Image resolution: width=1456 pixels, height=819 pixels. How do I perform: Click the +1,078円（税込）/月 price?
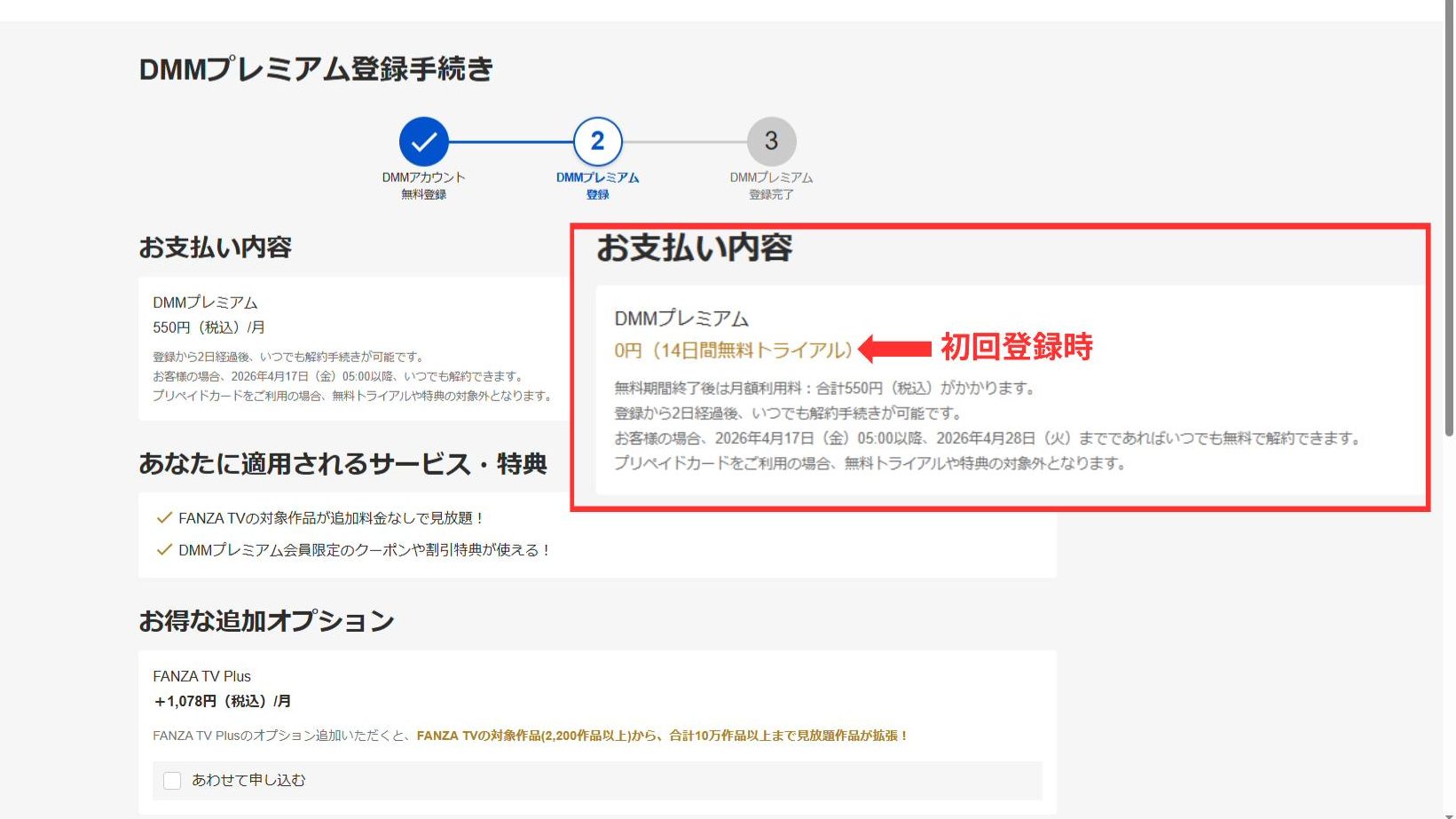click(x=222, y=701)
